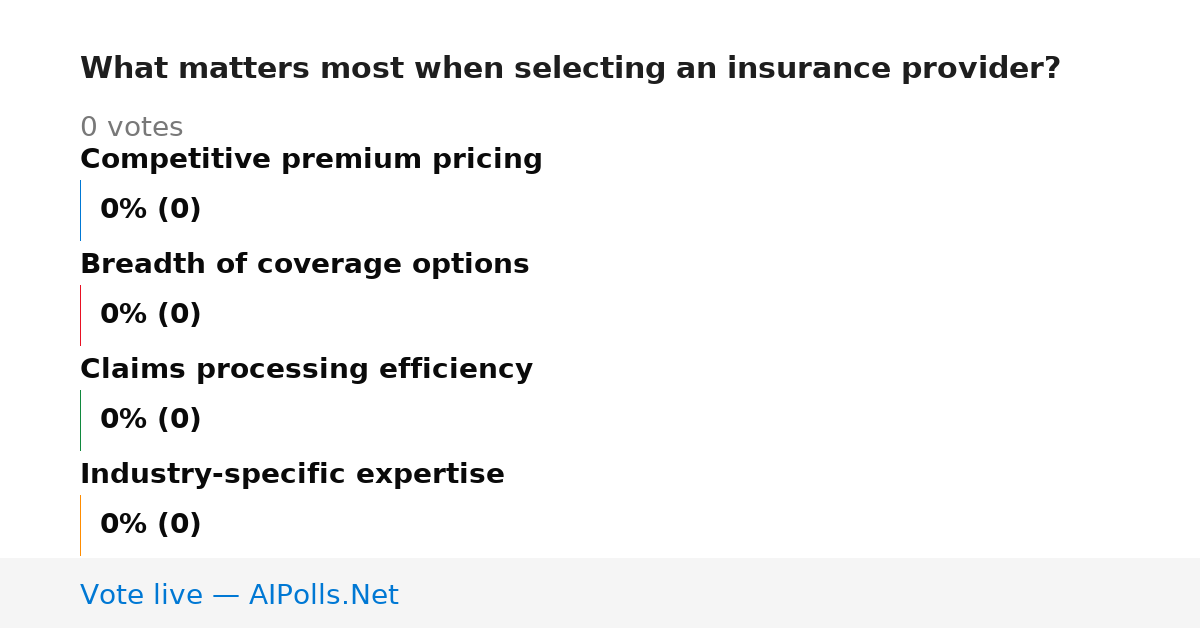Choose the Claims processing efficiency option

pos(306,370)
